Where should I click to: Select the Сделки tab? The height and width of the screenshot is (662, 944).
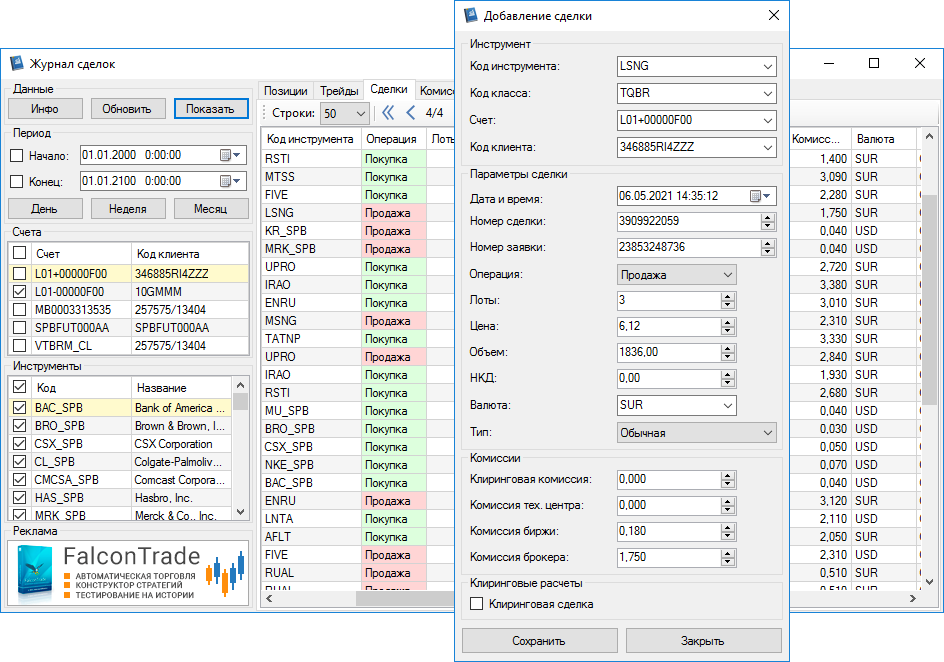click(389, 89)
